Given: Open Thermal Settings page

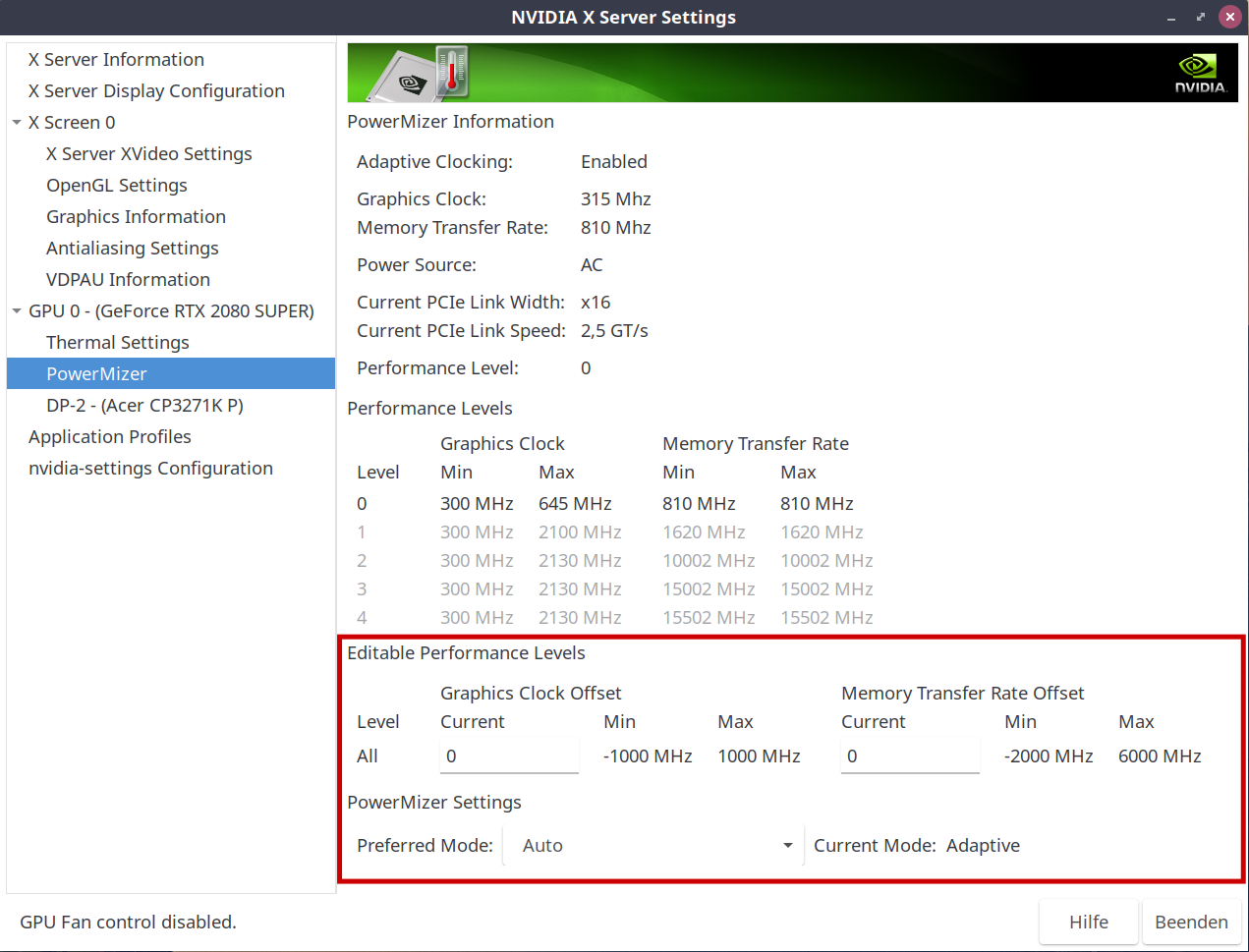Looking at the screenshot, I should 118,343.
